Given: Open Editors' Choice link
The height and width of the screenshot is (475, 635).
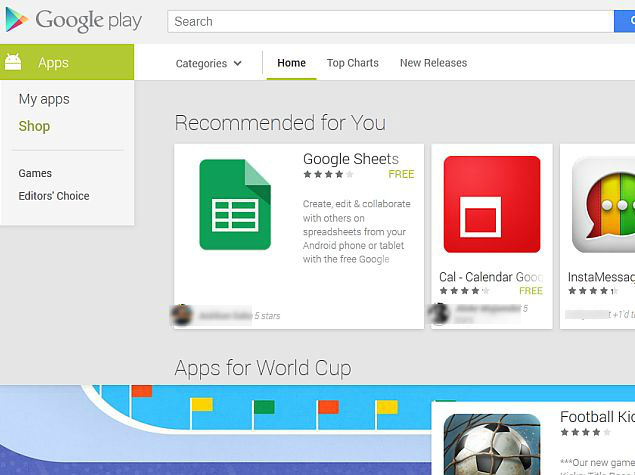Looking at the screenshot, I should pyautogui.click(x=54, y=196).
